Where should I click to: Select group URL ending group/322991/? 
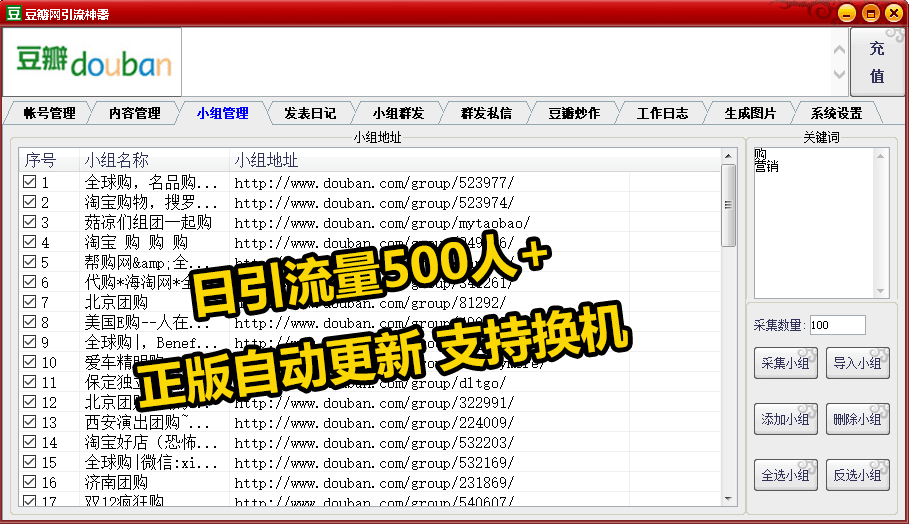click(374, 403)
